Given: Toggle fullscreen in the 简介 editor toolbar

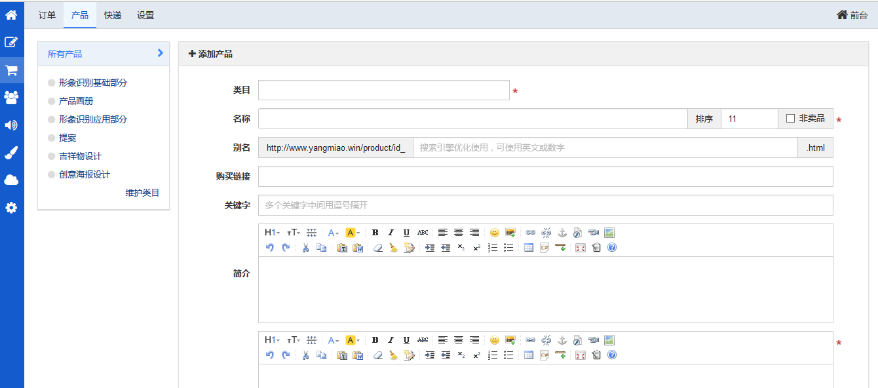Looking at the screenshot, I should tap(580, 247).
